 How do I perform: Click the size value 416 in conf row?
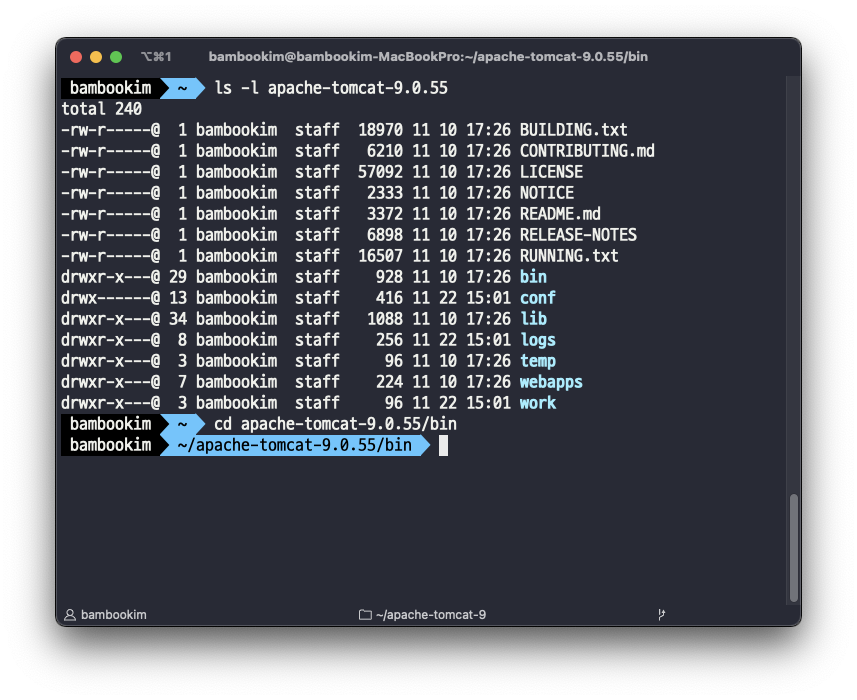tap(389, 298)
